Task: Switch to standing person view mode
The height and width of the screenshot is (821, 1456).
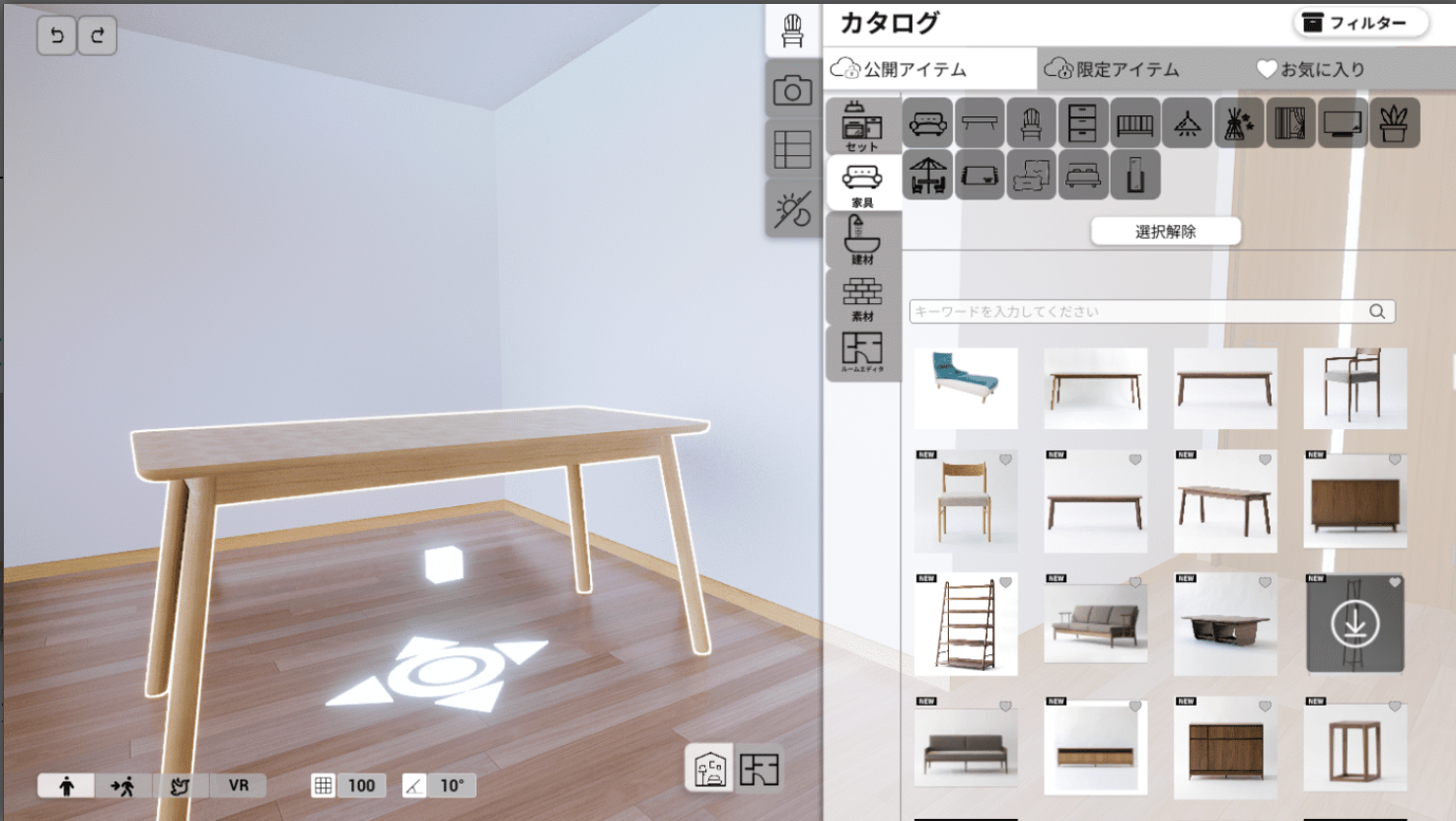Action: [x=66, y=785]
